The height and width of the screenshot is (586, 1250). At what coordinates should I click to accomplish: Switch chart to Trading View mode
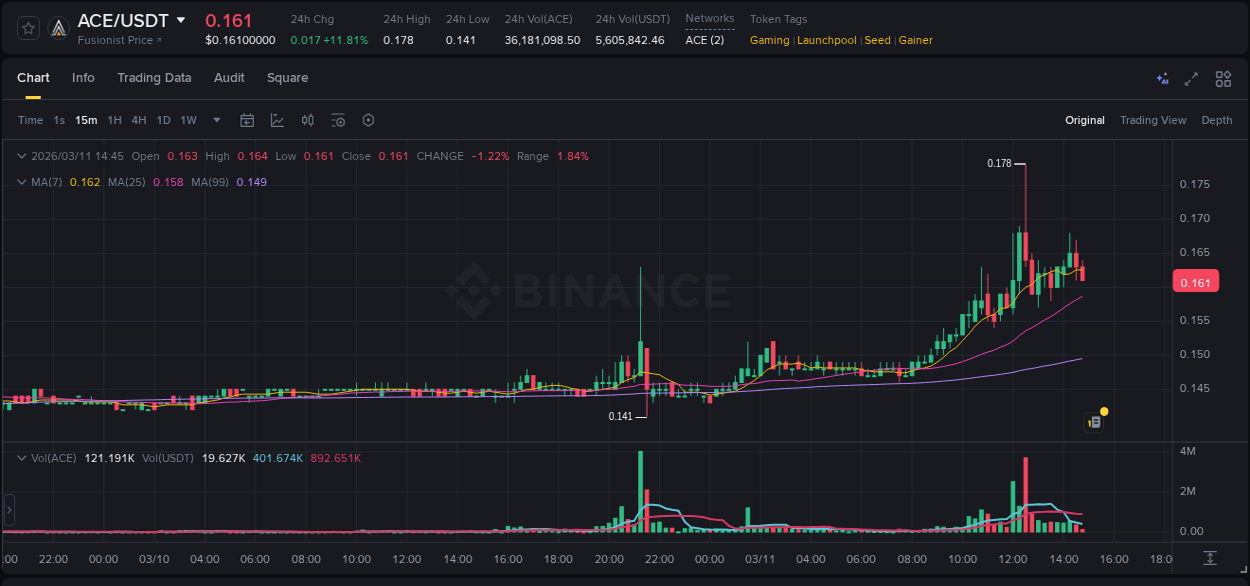(x=1153, y=120)
